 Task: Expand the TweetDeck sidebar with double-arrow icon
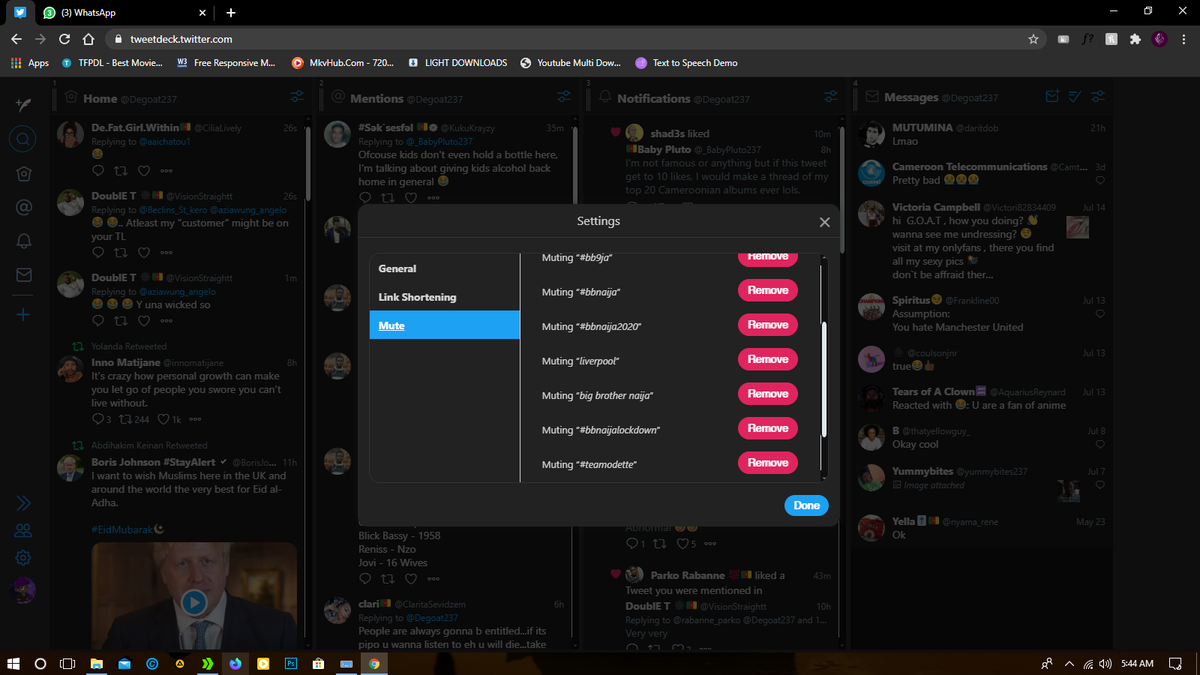(24, 502)
